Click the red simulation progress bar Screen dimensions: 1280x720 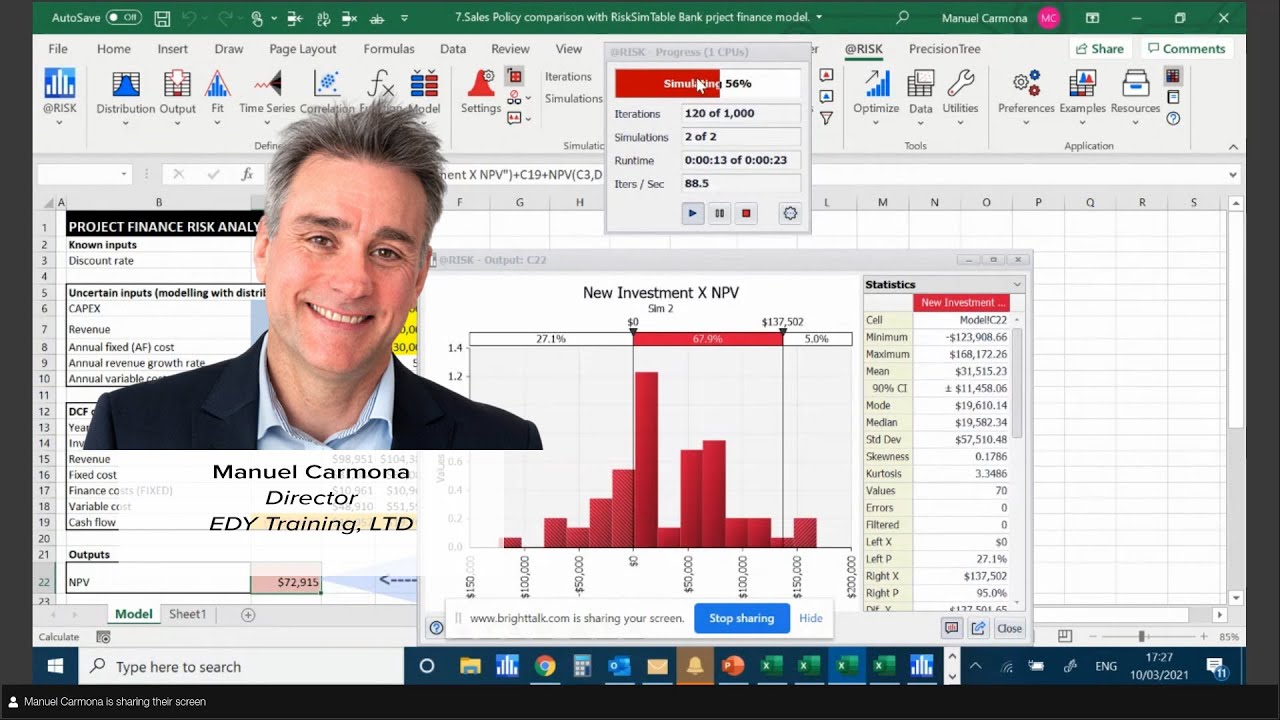point(708,84)
